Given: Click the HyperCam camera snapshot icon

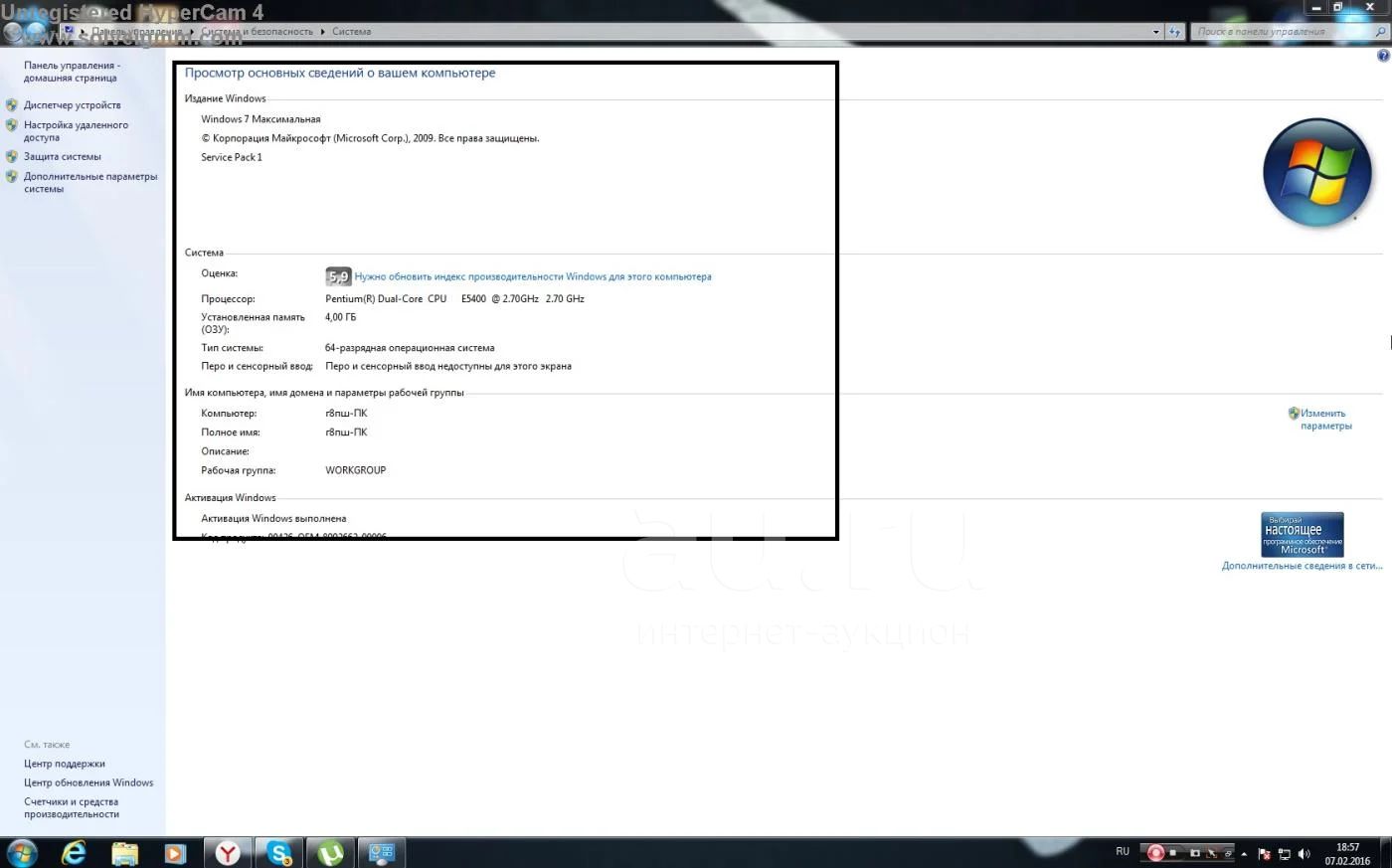Looking at the screenshot, I should [x=1194, y=853].
